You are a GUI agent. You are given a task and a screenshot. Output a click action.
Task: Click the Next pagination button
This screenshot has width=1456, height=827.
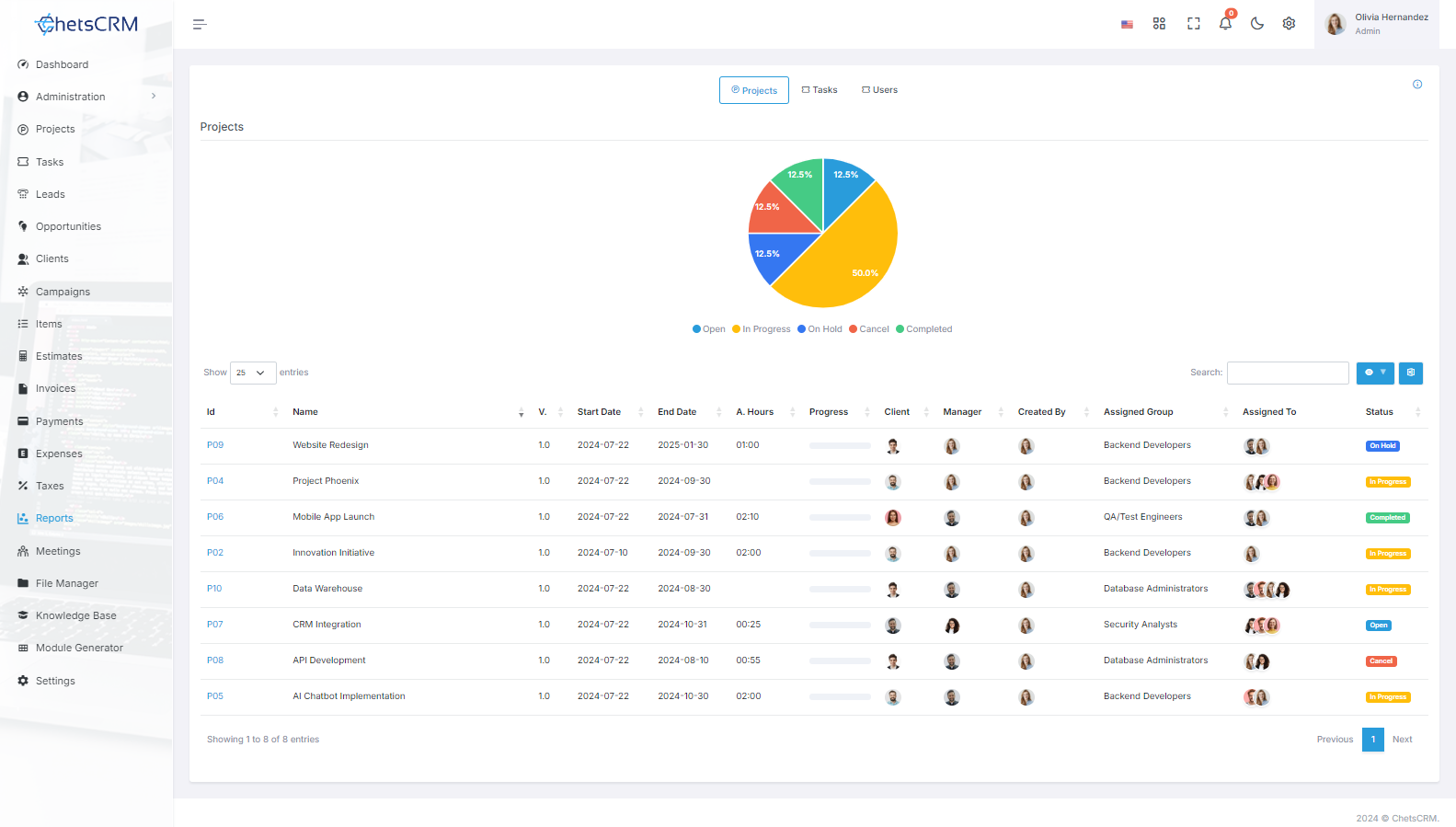click(1402, 740)
